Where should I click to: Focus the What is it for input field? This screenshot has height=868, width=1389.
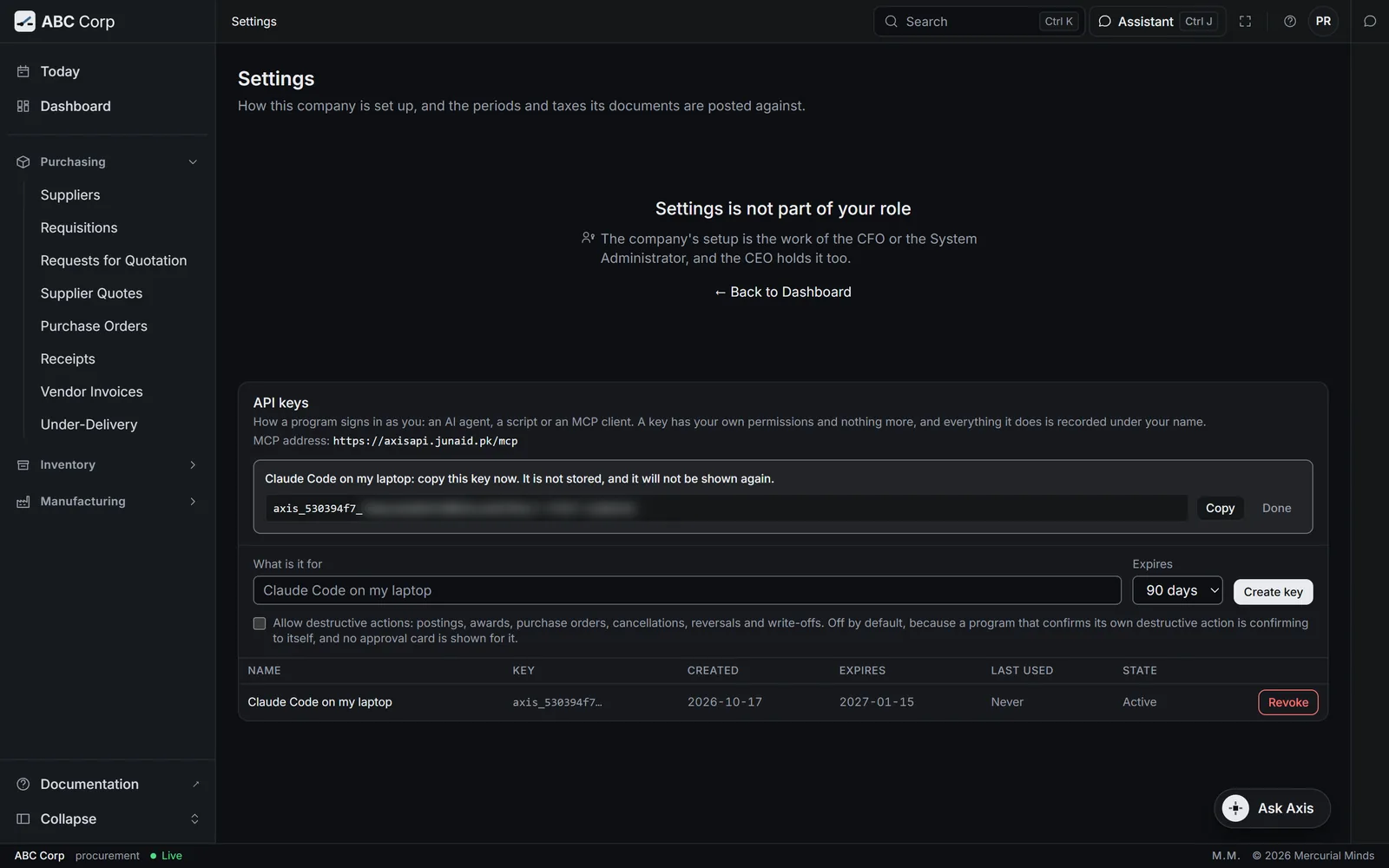tap(687, 590)
